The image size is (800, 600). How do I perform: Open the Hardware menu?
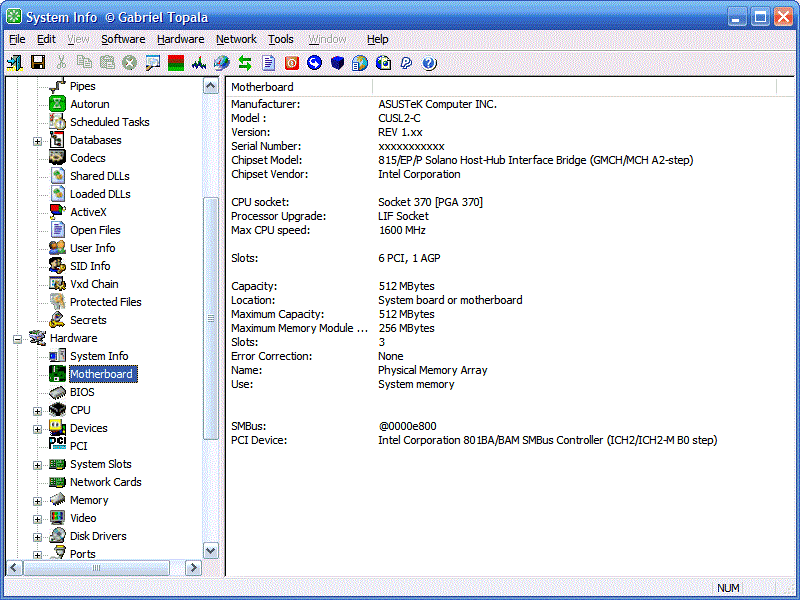180,39
